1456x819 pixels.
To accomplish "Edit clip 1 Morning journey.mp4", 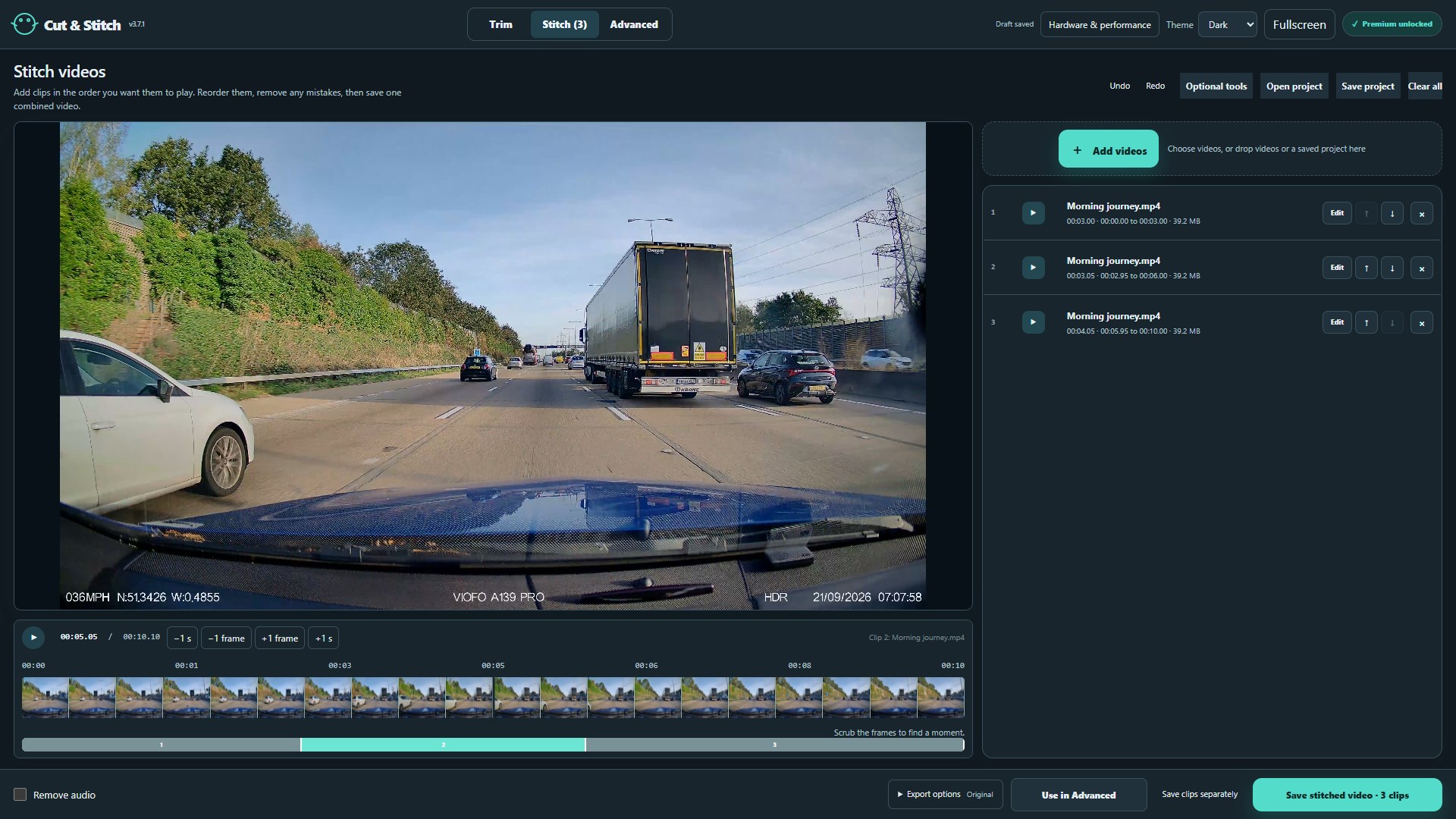I will coord(1337,213).
